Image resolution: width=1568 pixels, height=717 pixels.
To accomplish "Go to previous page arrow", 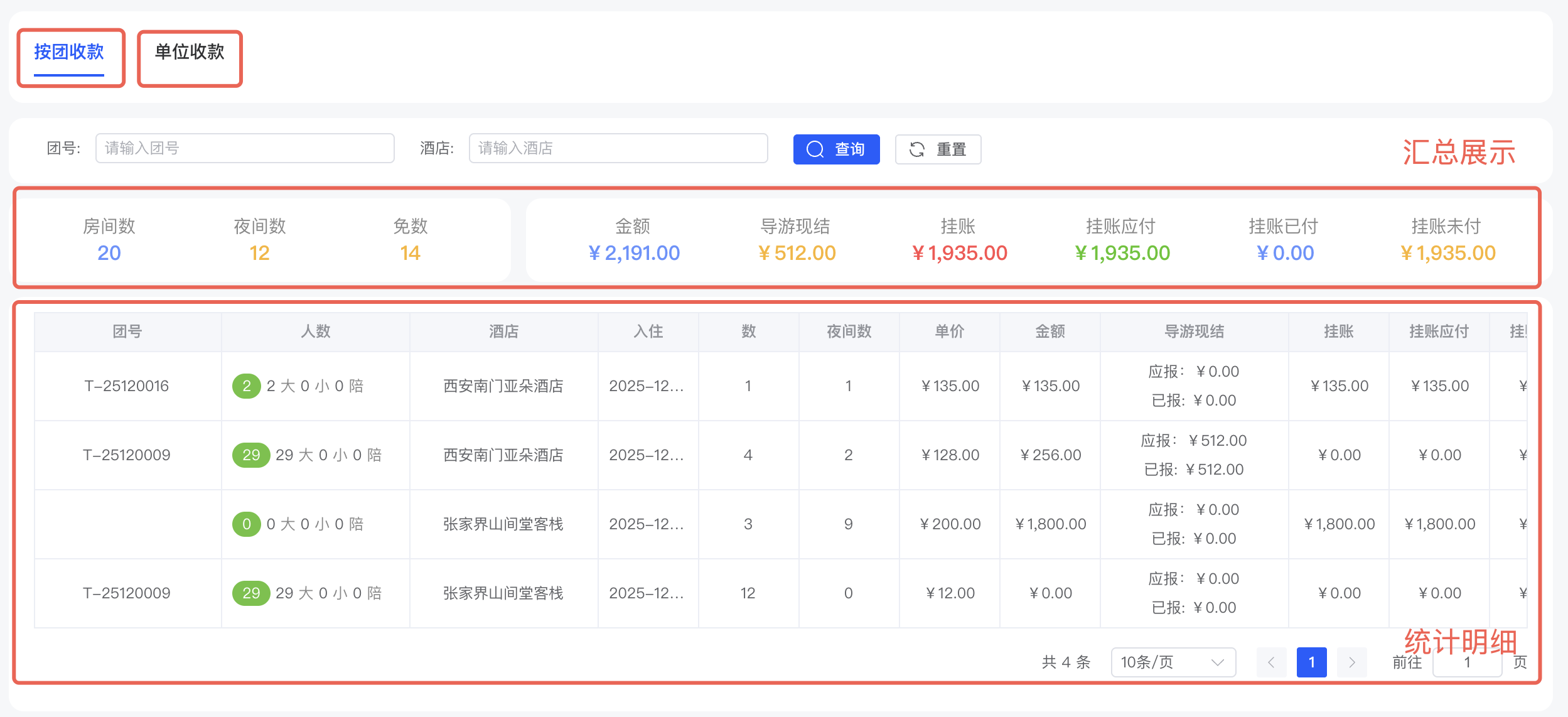I will [x=1271, y=662].
